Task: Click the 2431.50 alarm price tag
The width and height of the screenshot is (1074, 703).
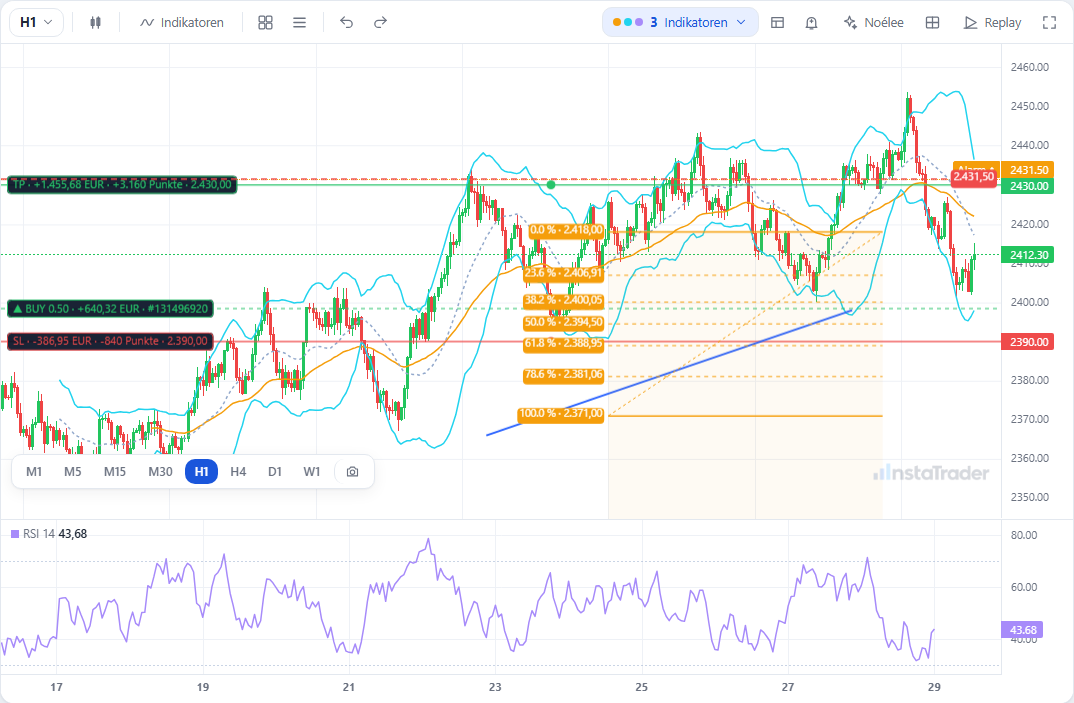Action: [1026, 169]
